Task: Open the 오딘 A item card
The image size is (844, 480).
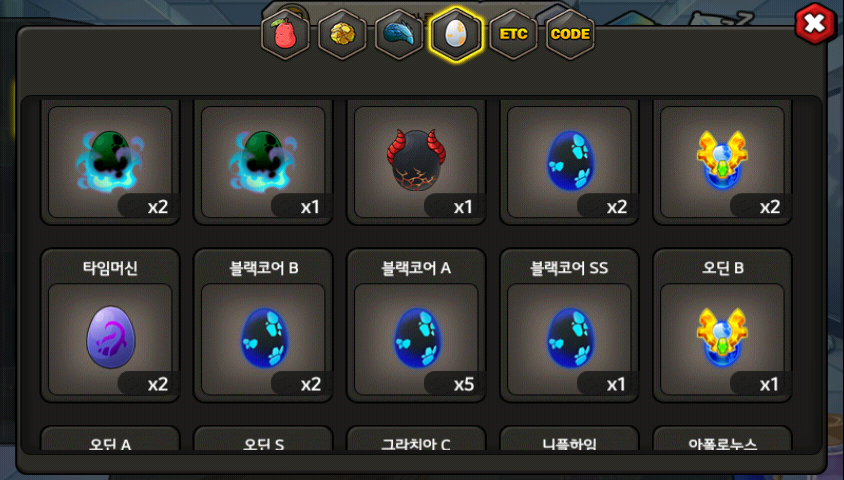Action: pos(110,439)
